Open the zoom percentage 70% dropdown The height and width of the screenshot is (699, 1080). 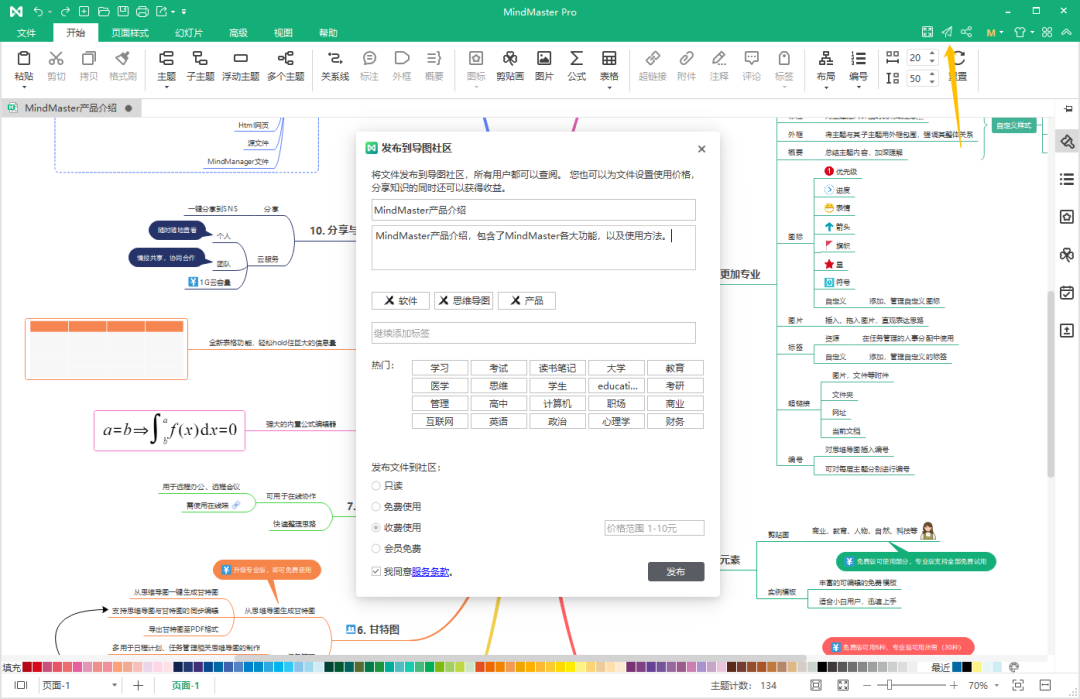pyautogui.click(x=997, y=686)
